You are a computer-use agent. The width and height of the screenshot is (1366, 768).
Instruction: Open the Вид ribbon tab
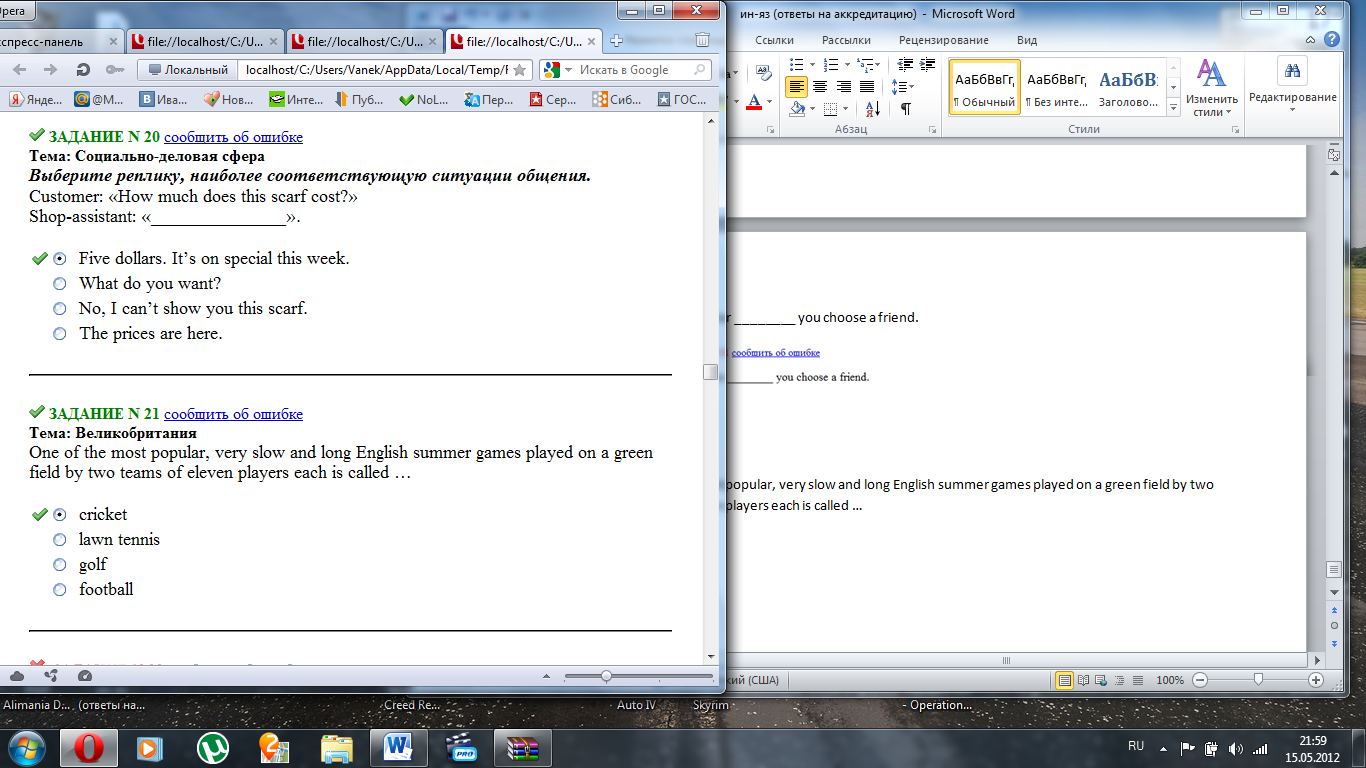[x=1027, y=40]
